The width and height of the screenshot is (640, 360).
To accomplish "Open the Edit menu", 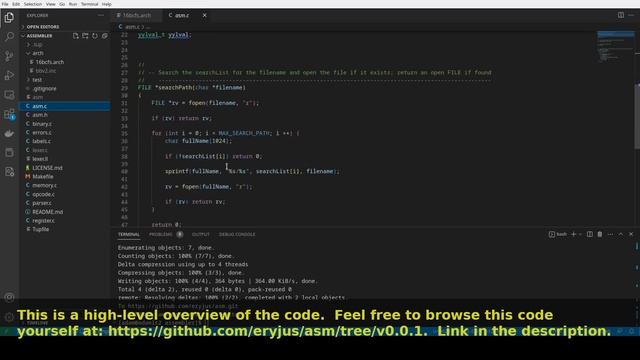I will [x=16, y=4].
